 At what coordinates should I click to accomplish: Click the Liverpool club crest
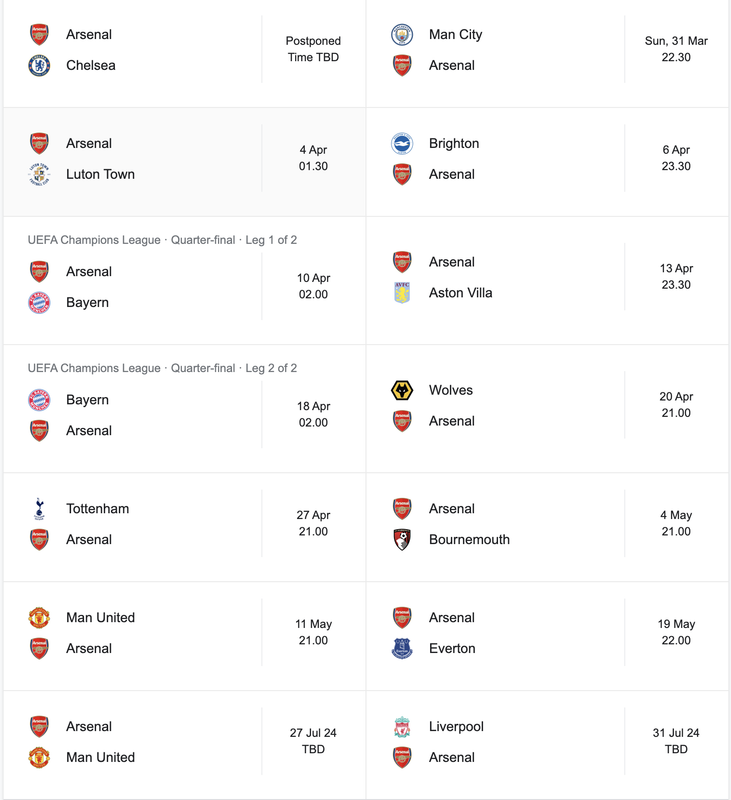(x=402, y=727)
